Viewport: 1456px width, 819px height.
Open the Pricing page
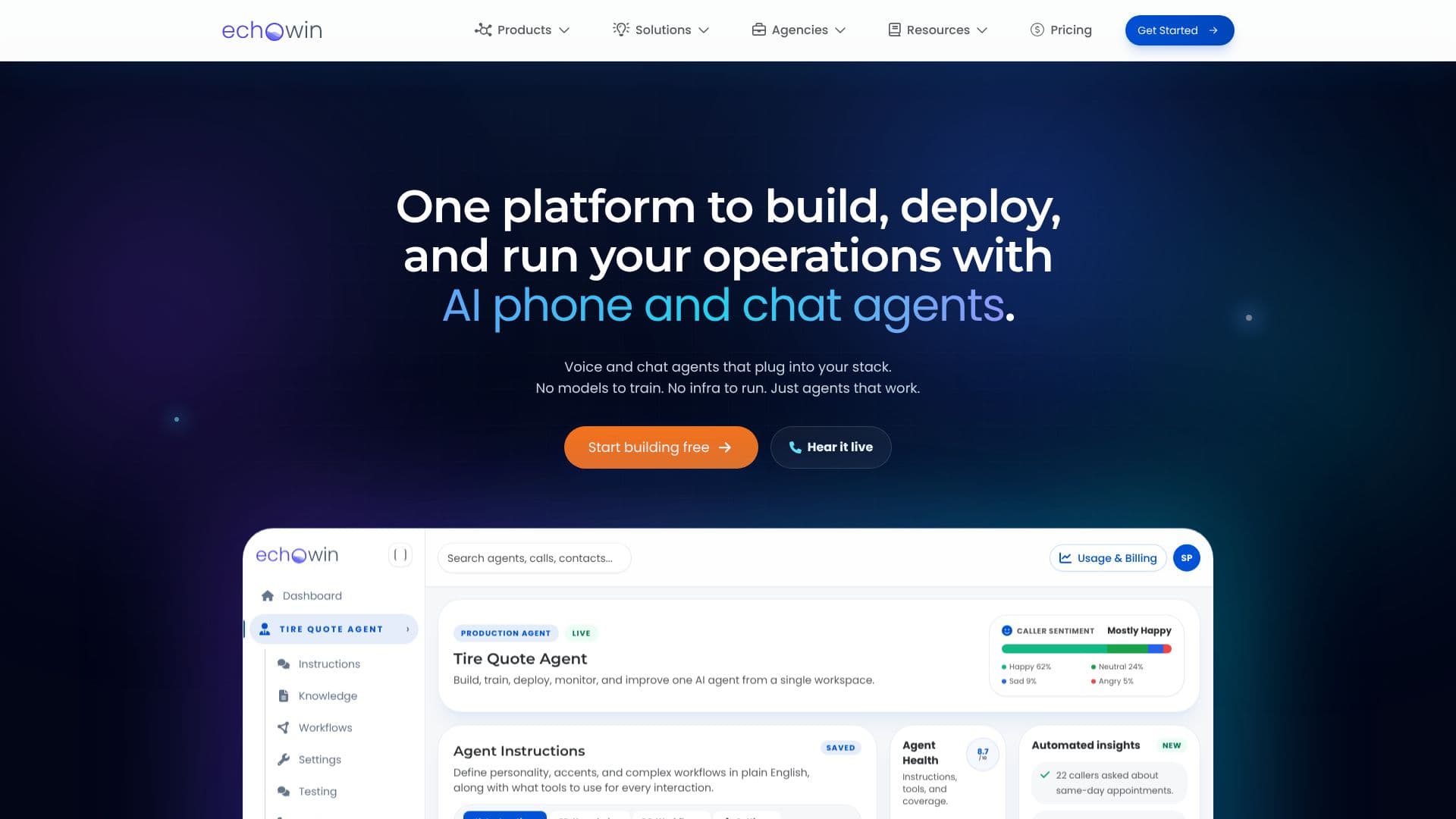coord(1061,30)
